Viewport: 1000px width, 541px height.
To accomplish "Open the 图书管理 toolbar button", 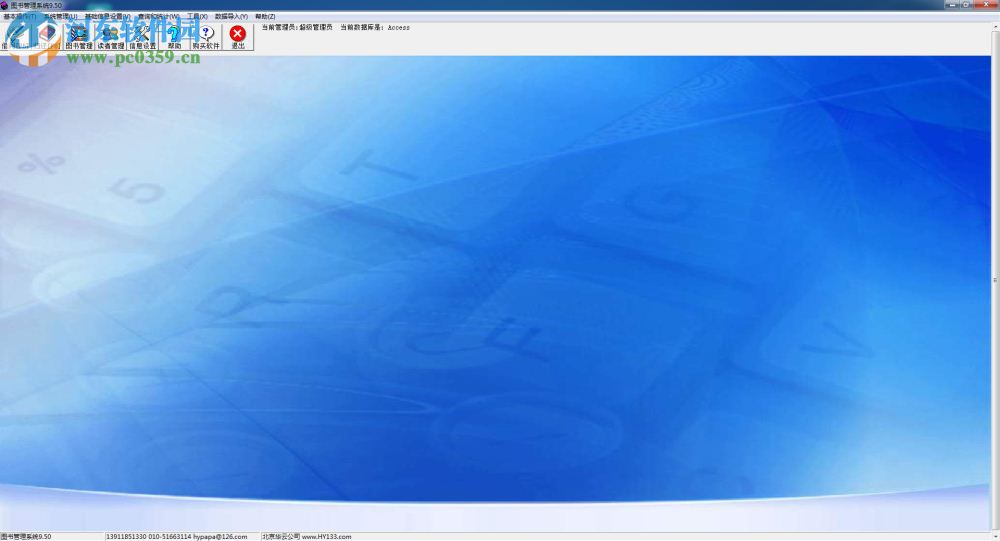I will [79, 37].
